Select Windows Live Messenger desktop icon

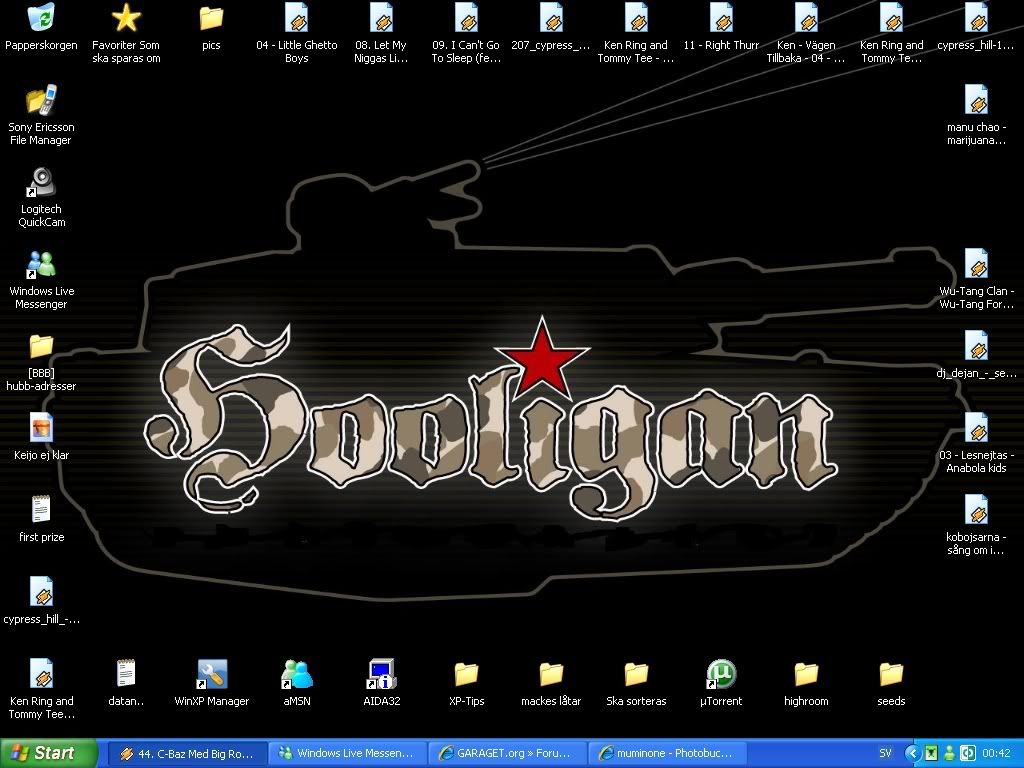[41, 264]
